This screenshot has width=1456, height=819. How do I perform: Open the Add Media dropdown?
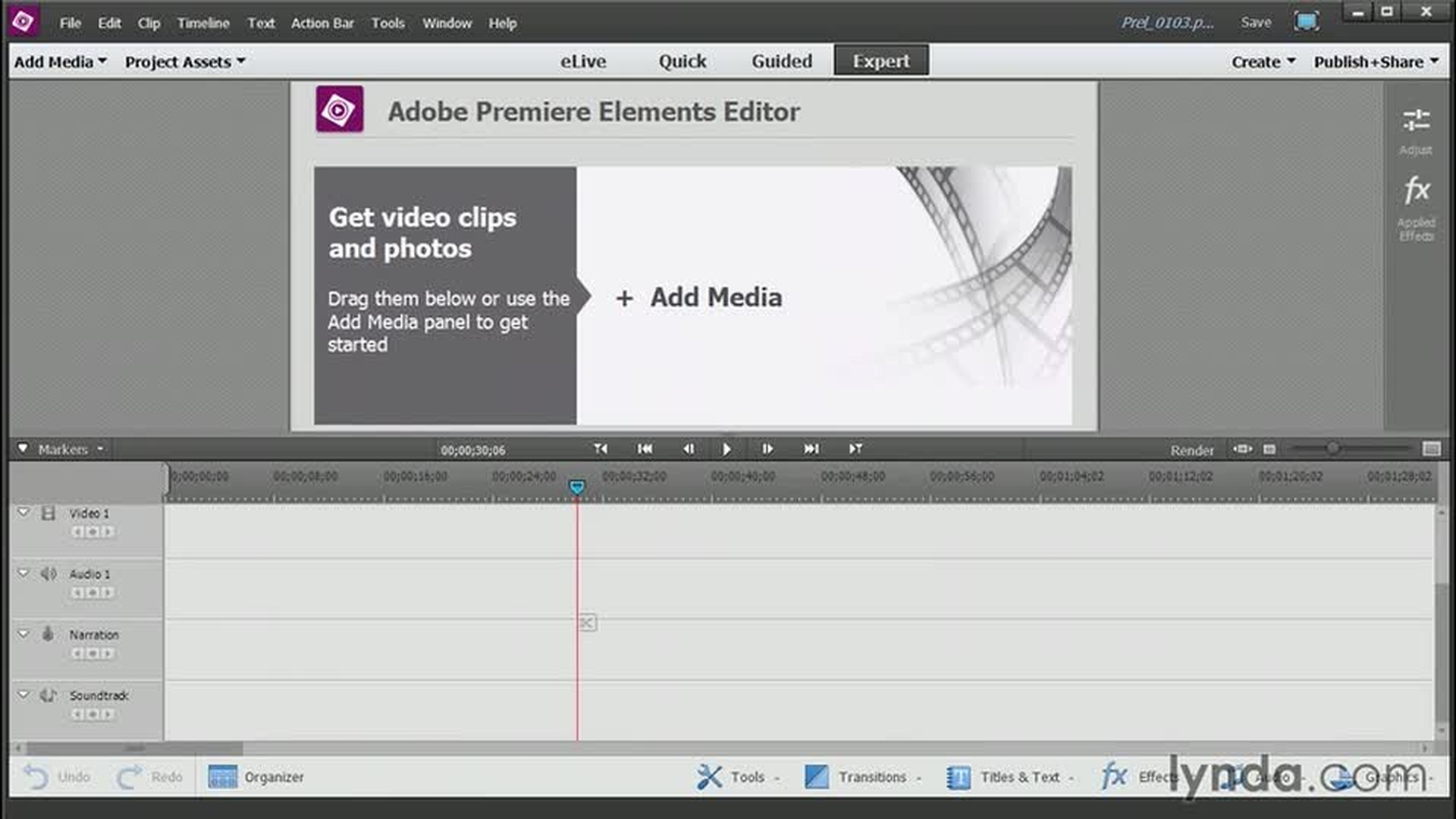coord(60,61)
